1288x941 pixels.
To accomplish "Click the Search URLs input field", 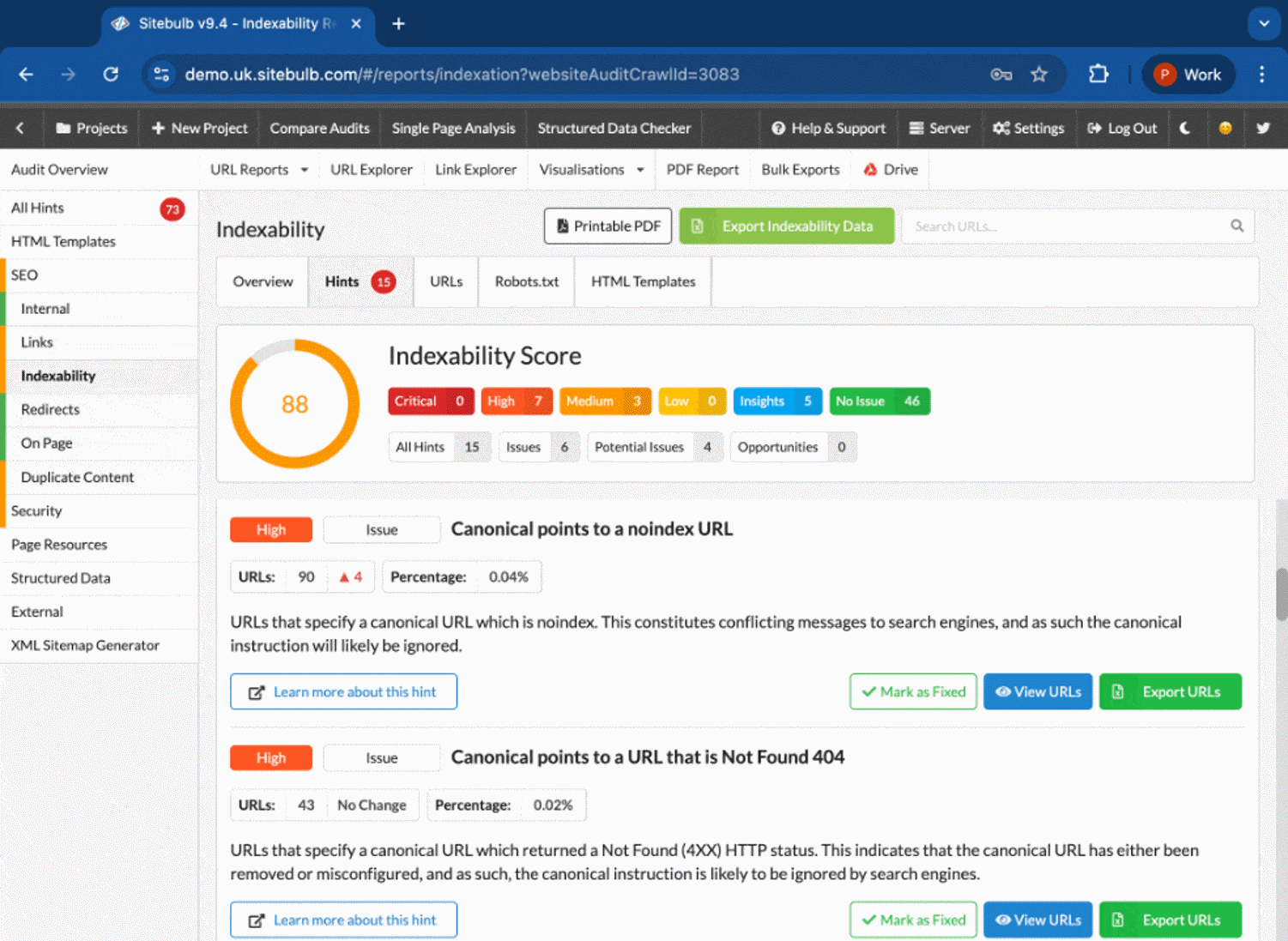I will click(x=1064, y=226).
